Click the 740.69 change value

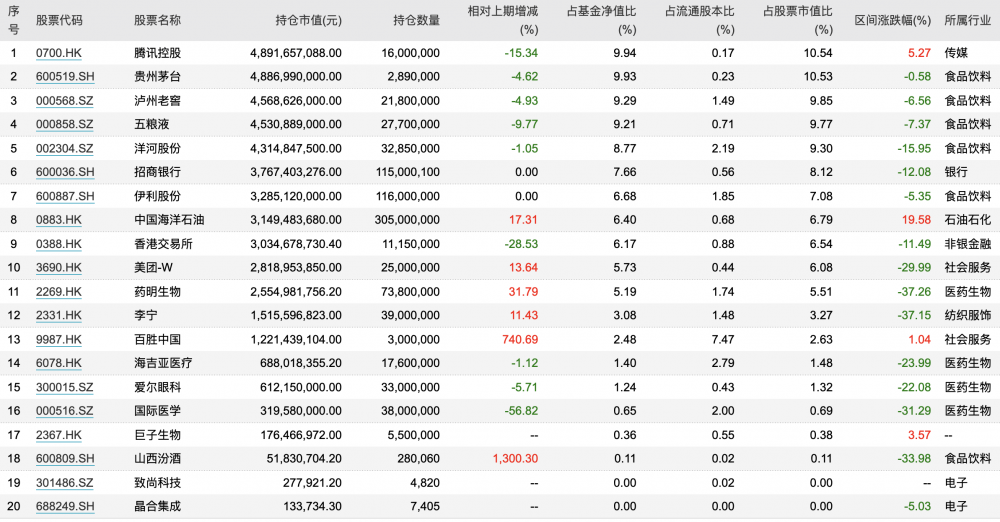[x=520, y=340]
